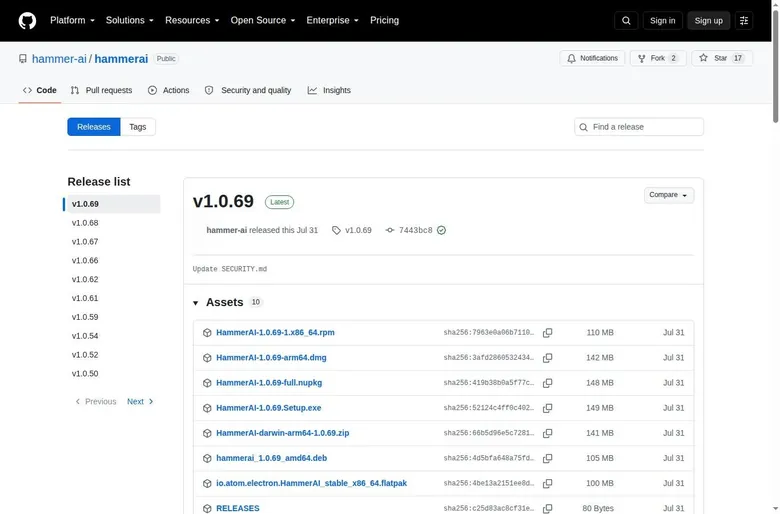The height and width of the screenshot is (514, 780).
Task: Expand the Resources menu
Action: (x=192, y=20)
